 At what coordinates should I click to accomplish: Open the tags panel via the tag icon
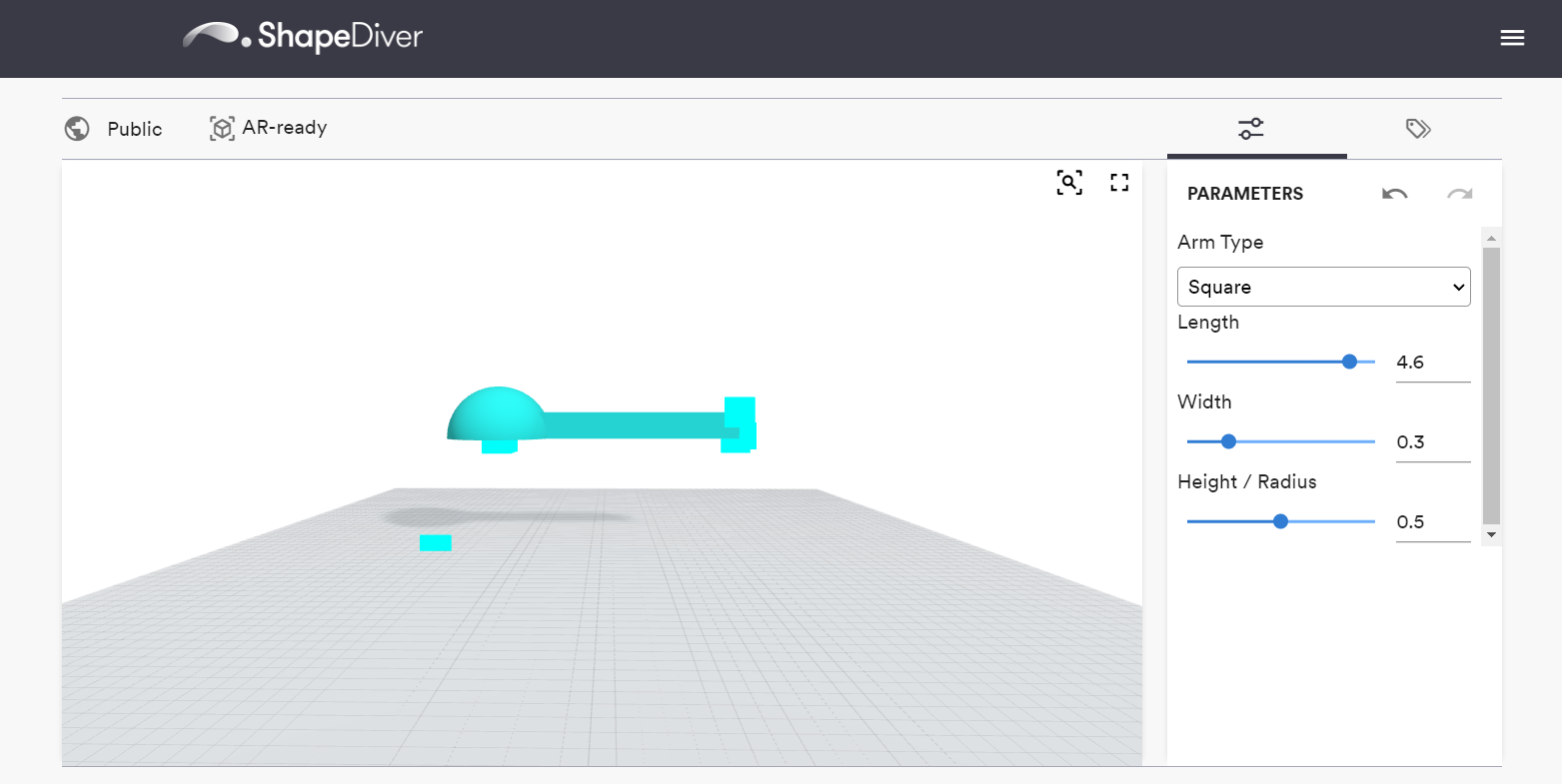1418,129
